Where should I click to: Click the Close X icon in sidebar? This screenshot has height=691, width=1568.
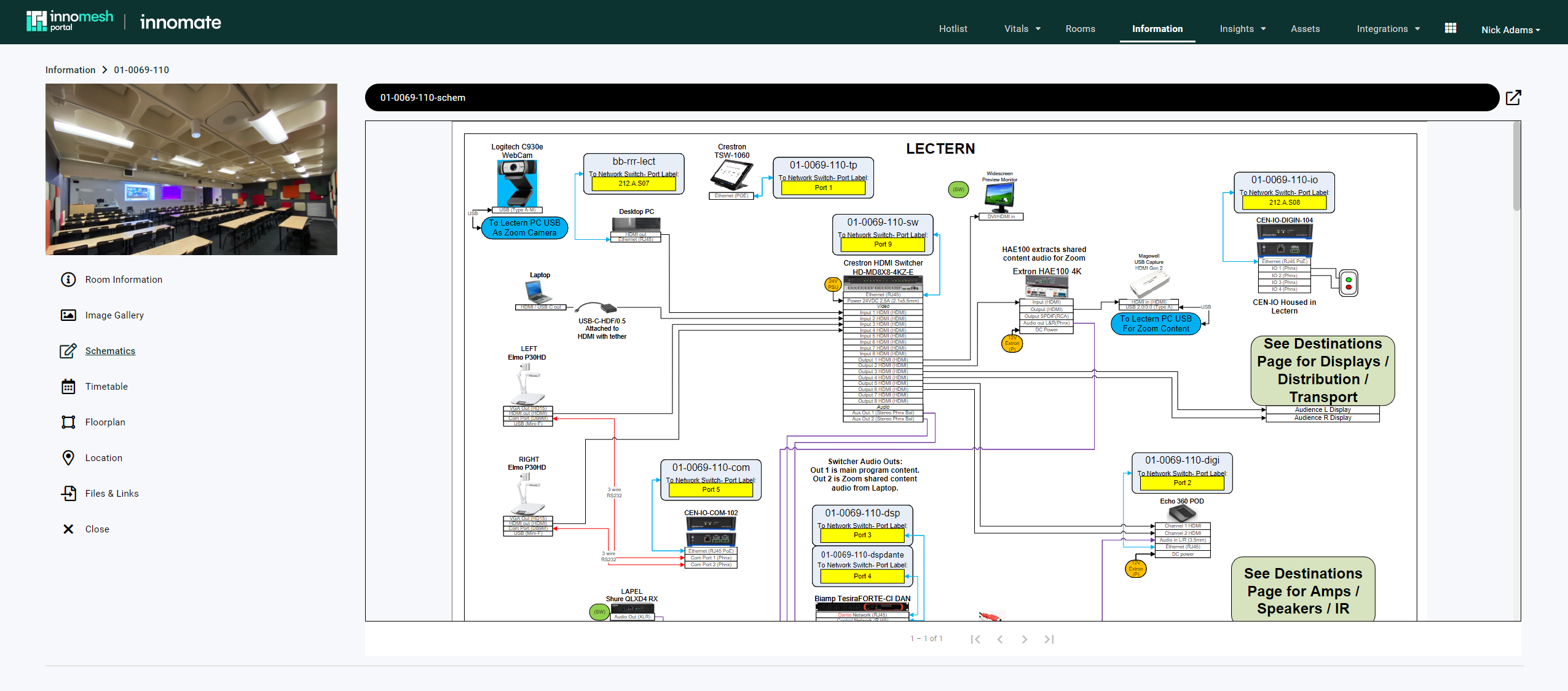(68, 529)
